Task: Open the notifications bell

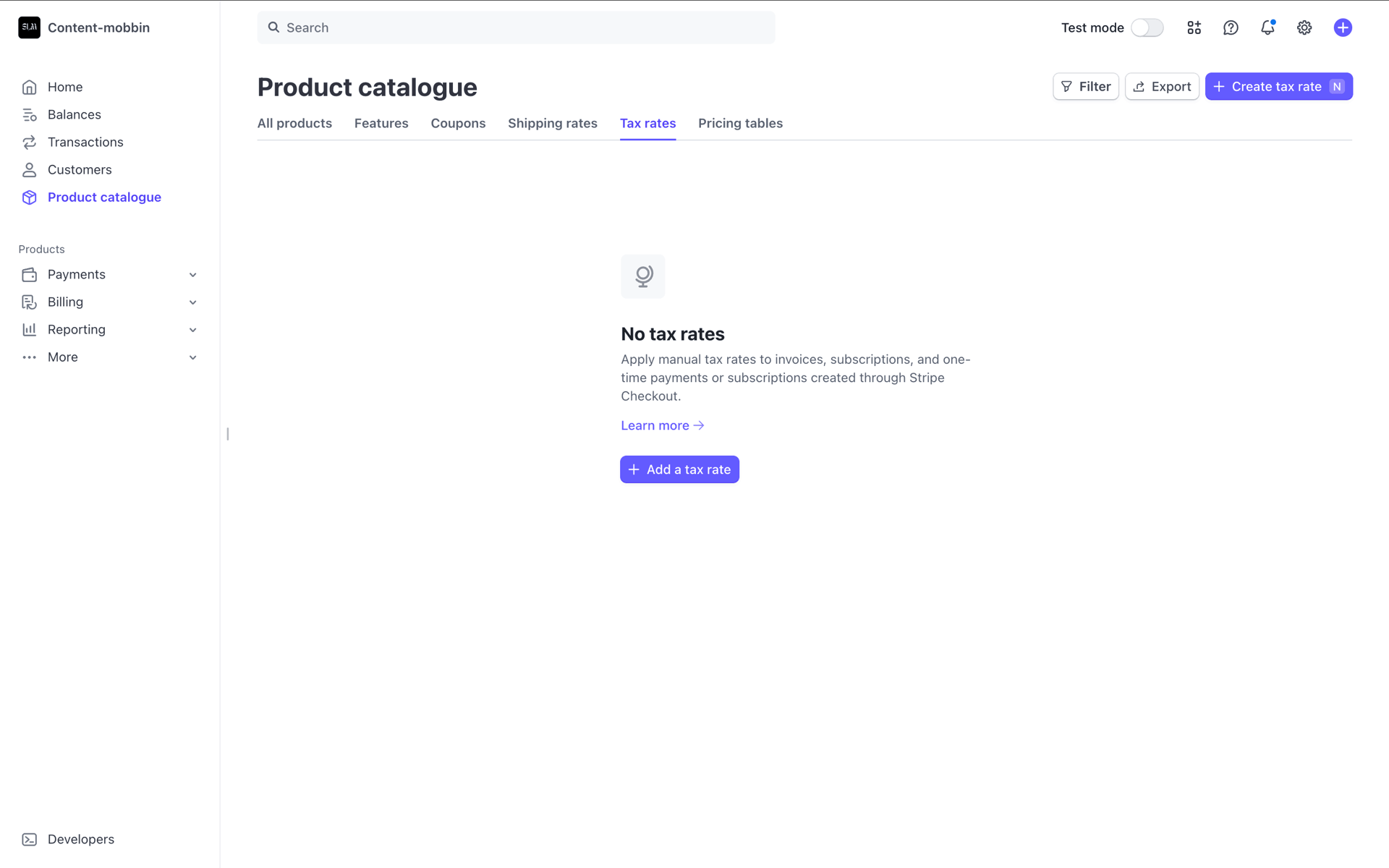Action: [1267, 27]
